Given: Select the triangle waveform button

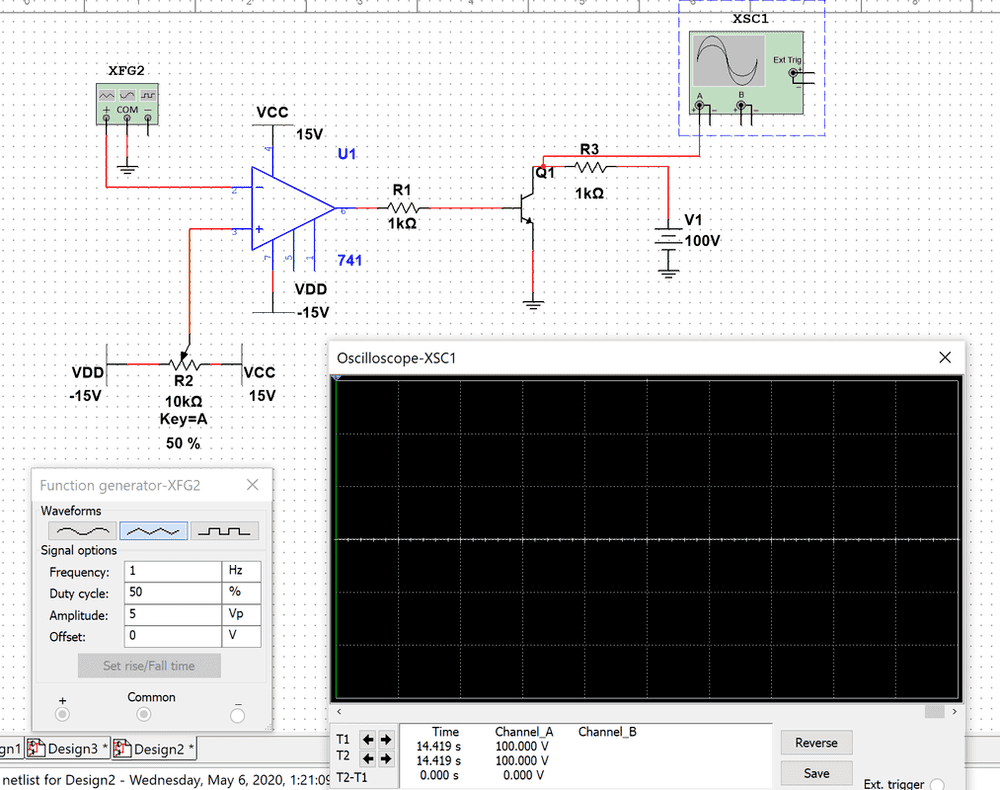Looking at the screenshot, I should (x=154, y=531).
